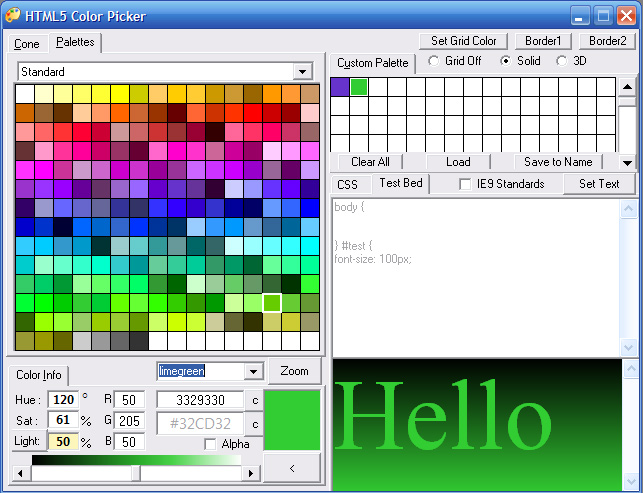
Task: Click lightness slider left arrow
Action: tap(21, 473)
